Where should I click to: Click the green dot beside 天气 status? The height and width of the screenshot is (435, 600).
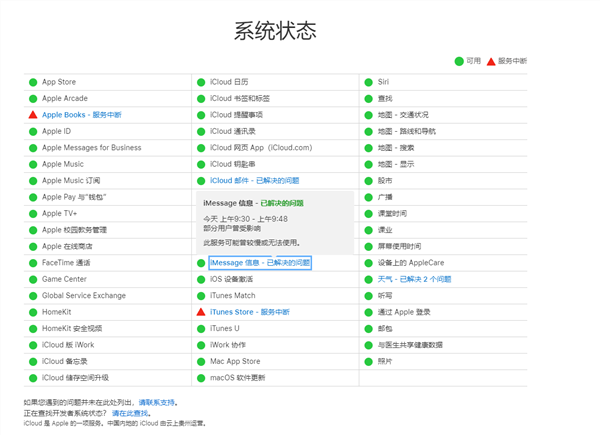[x=369, y=279]
